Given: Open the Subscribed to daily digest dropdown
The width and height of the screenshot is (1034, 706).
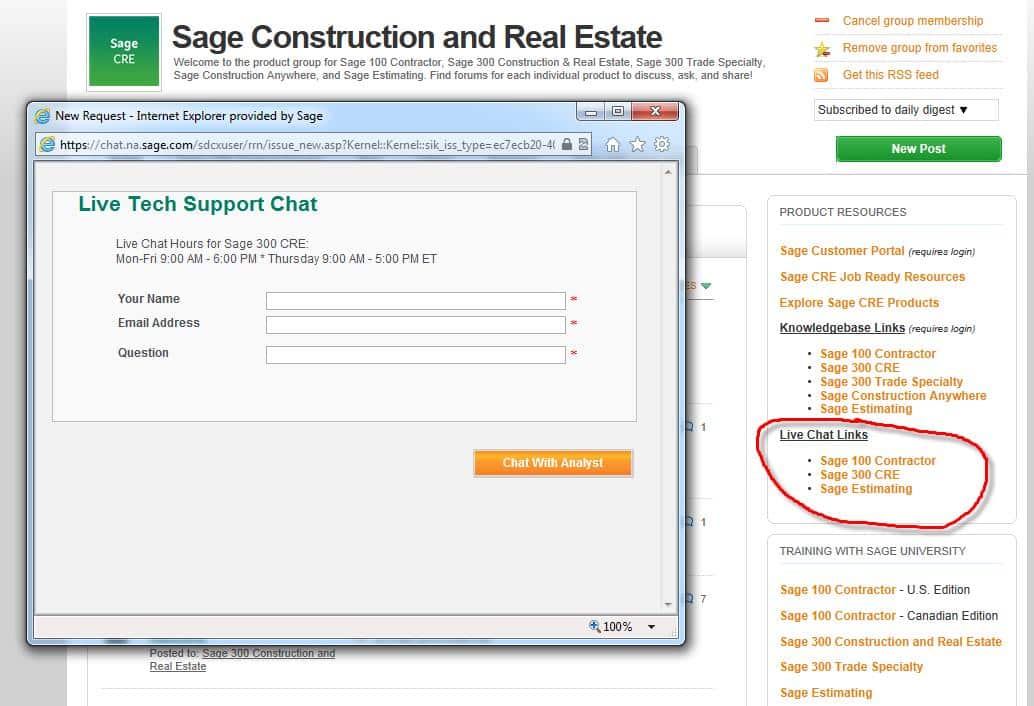Looking at the screenshot, I should (906, 110).
